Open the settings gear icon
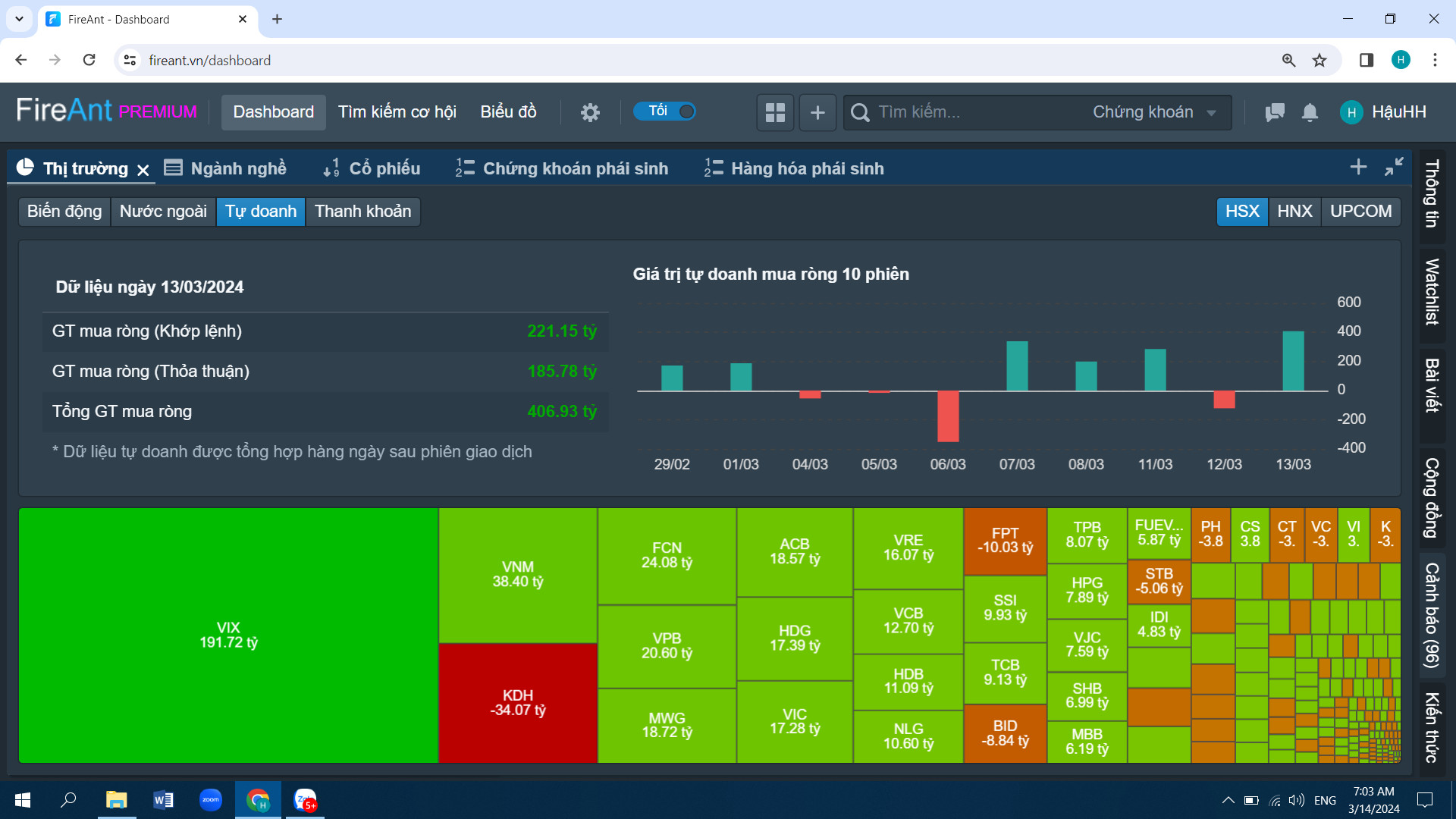Viewport: 1456px width, 819px height. click(590, 112)
